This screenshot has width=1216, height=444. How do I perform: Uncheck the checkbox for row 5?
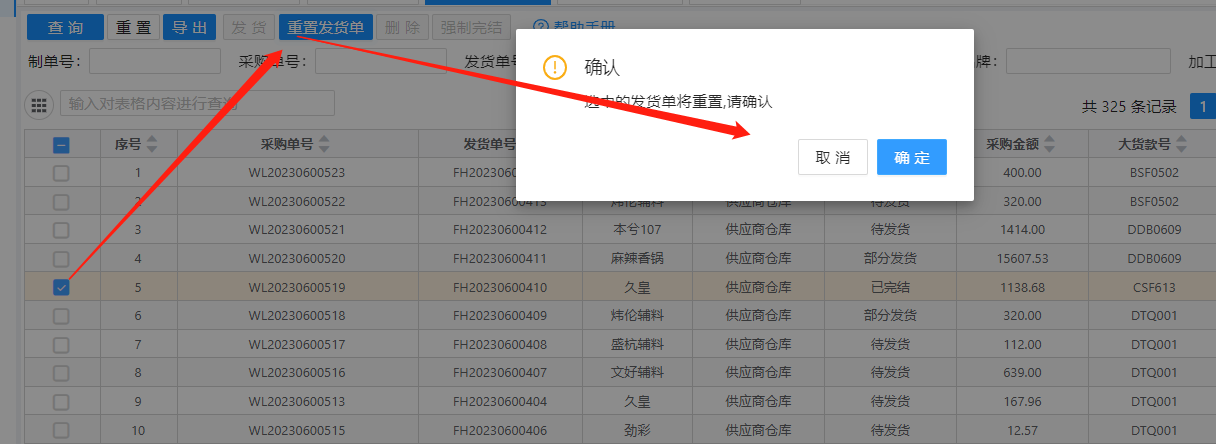(x=61, y=288)
